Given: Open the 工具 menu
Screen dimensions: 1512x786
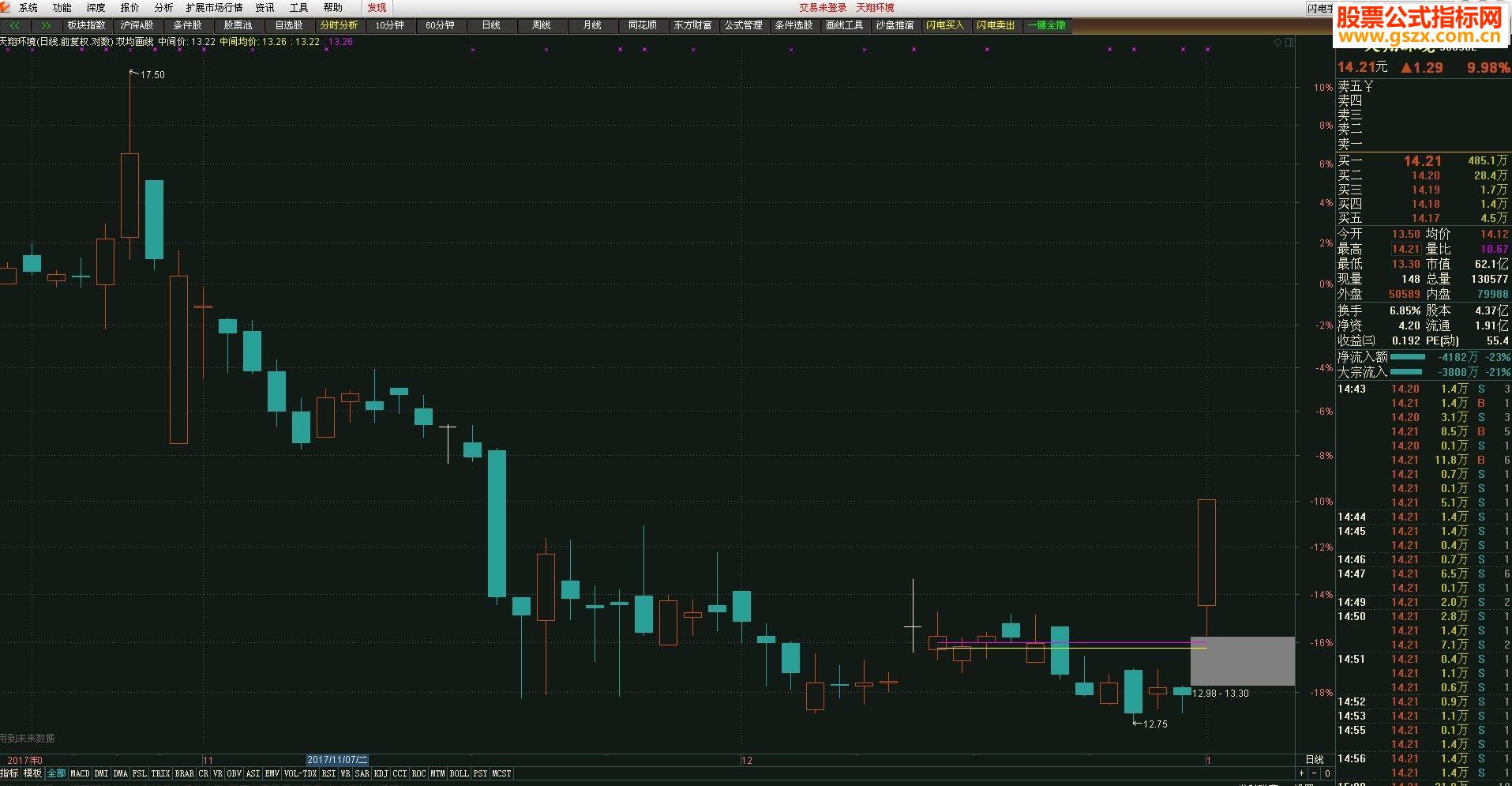Looking at the screenshot, I should [x=299, y=8].
